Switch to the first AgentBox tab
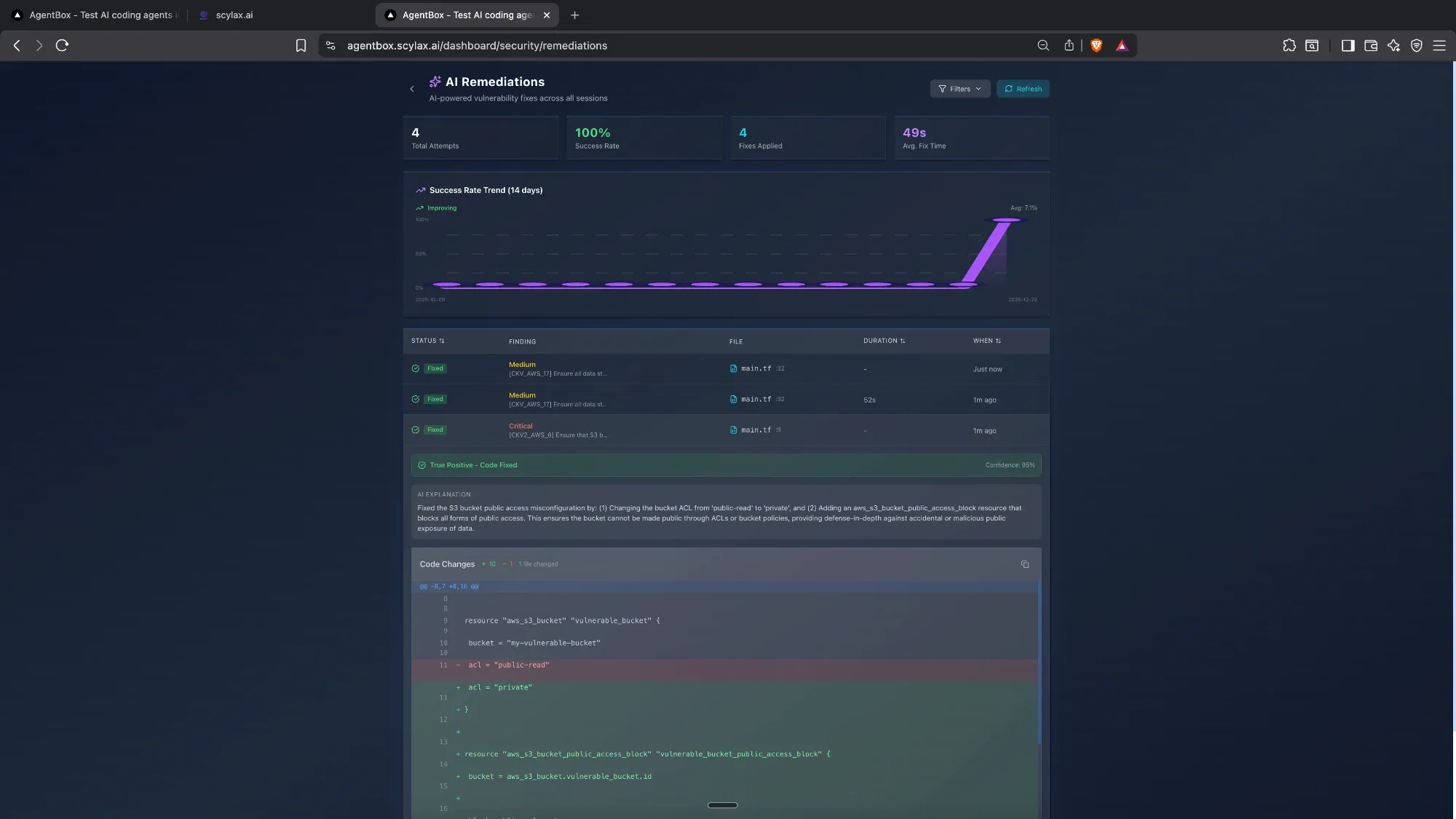 (x=100, y=15)
